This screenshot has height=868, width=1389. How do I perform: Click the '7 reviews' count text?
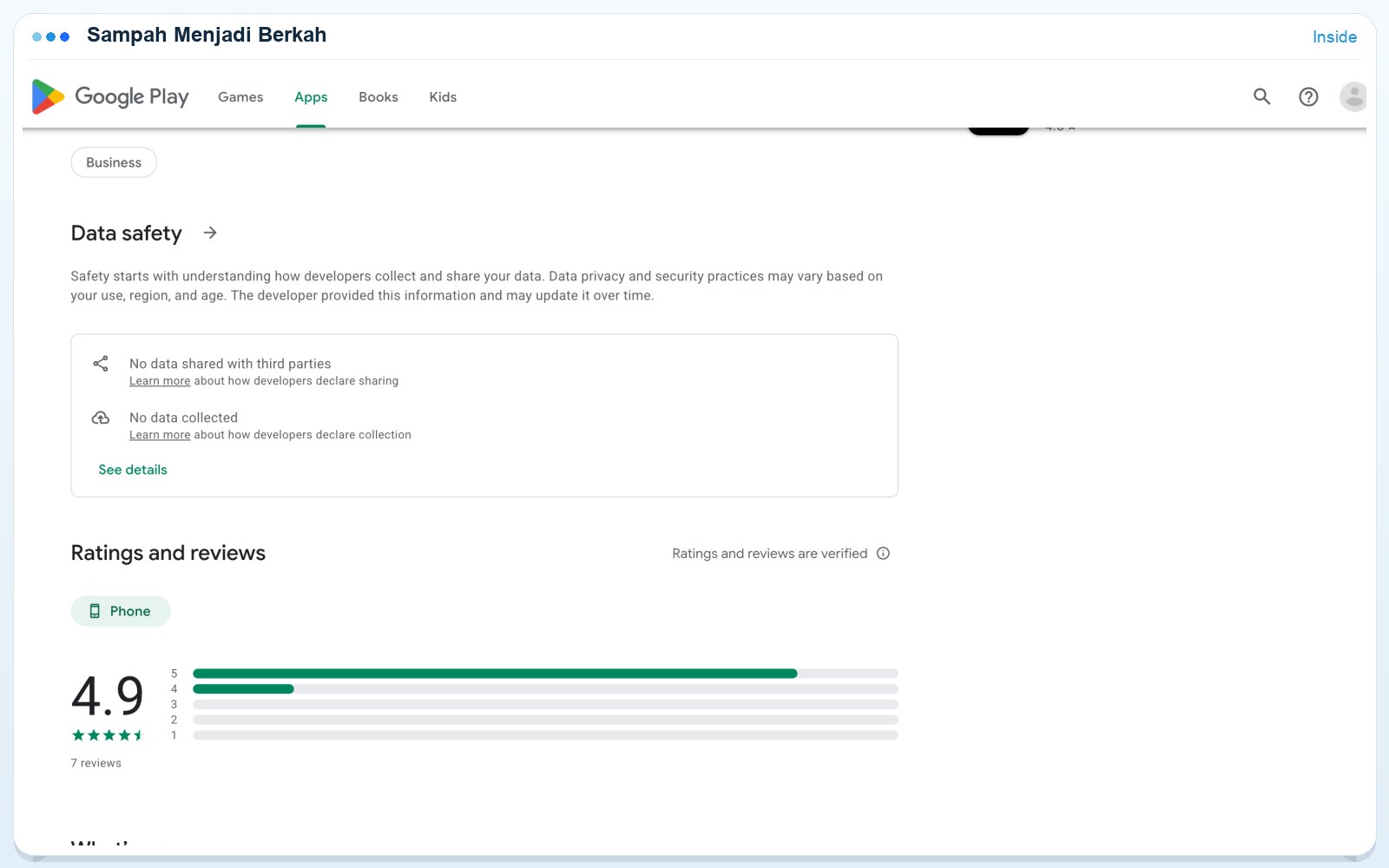(x=96, y=763)
